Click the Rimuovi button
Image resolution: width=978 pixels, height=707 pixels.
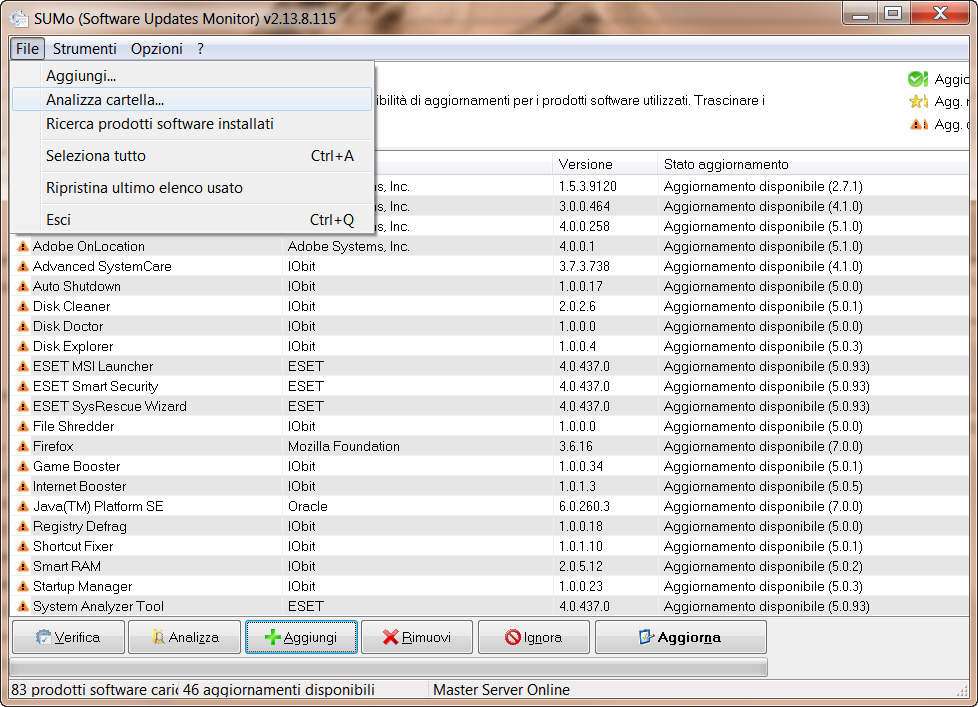click(417, 637)
